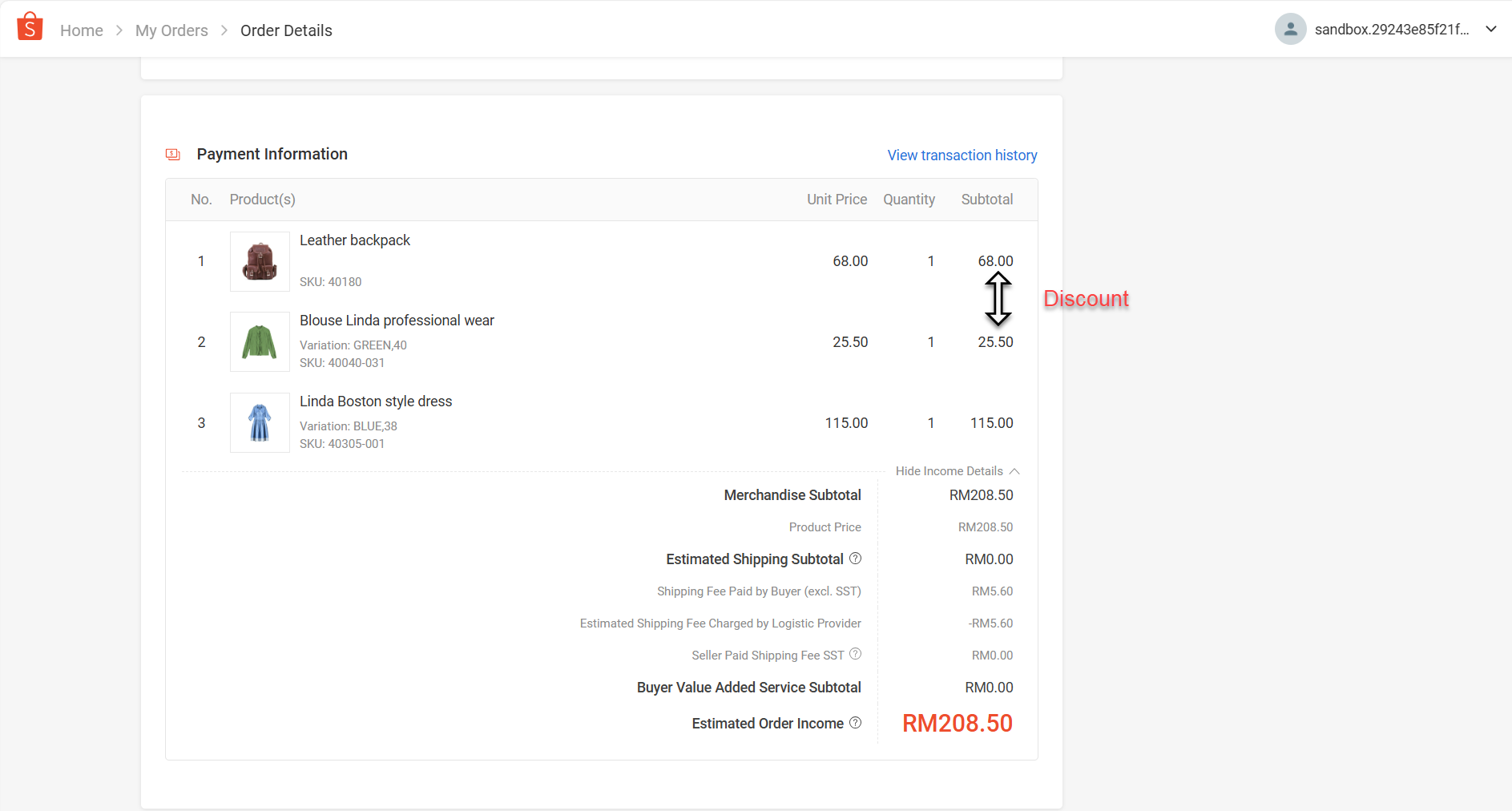Click the Estimated Order Income help icon

click(855, 723)
